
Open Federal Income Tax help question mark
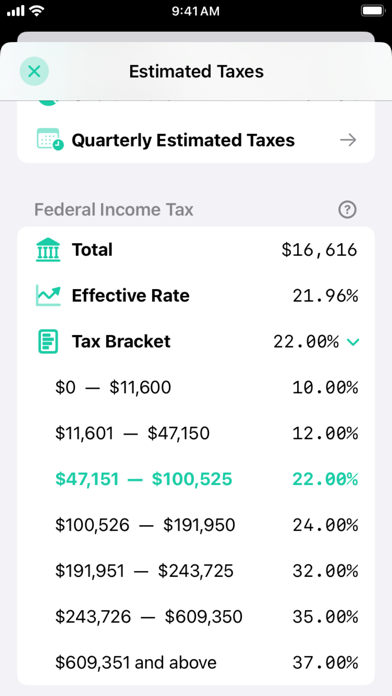click(347, 210)
